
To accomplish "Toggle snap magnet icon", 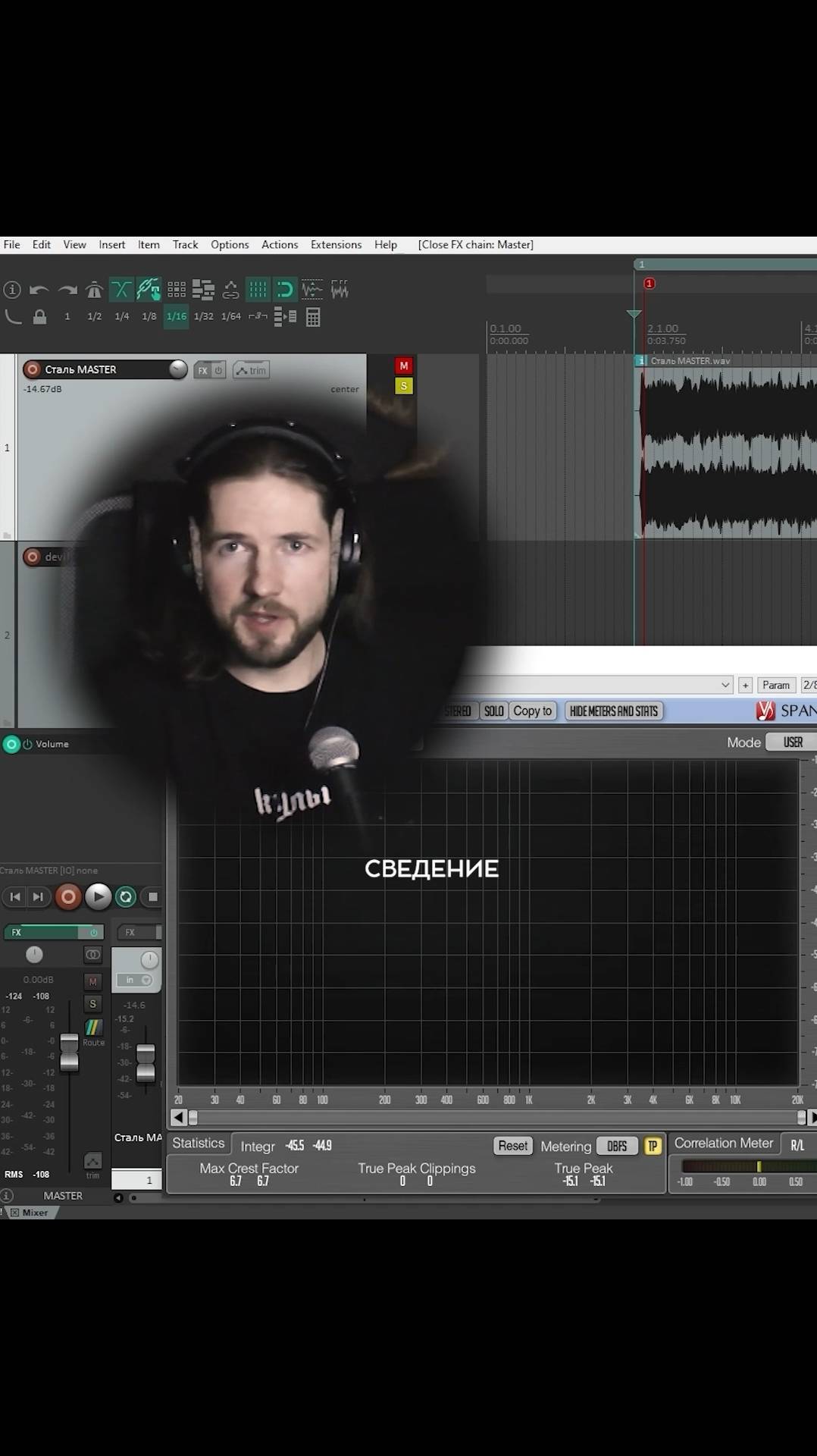I will tap(285, 289).
